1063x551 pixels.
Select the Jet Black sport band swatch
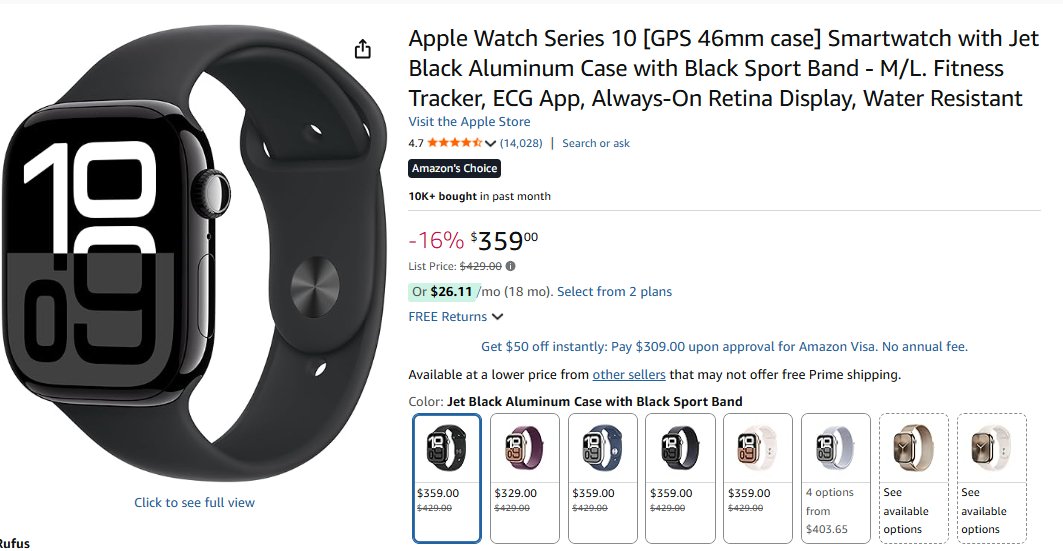coord(447,477)
